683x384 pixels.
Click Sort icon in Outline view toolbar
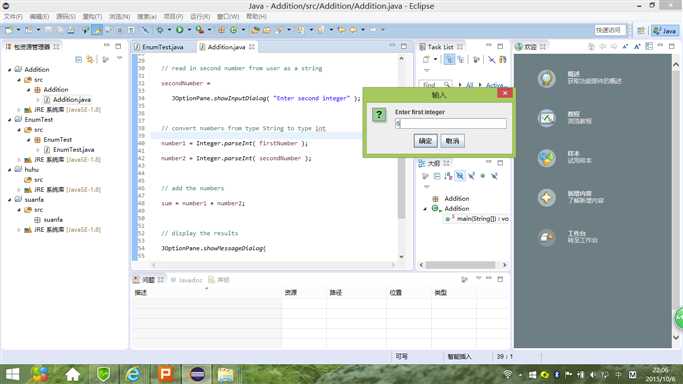point(448,176)
